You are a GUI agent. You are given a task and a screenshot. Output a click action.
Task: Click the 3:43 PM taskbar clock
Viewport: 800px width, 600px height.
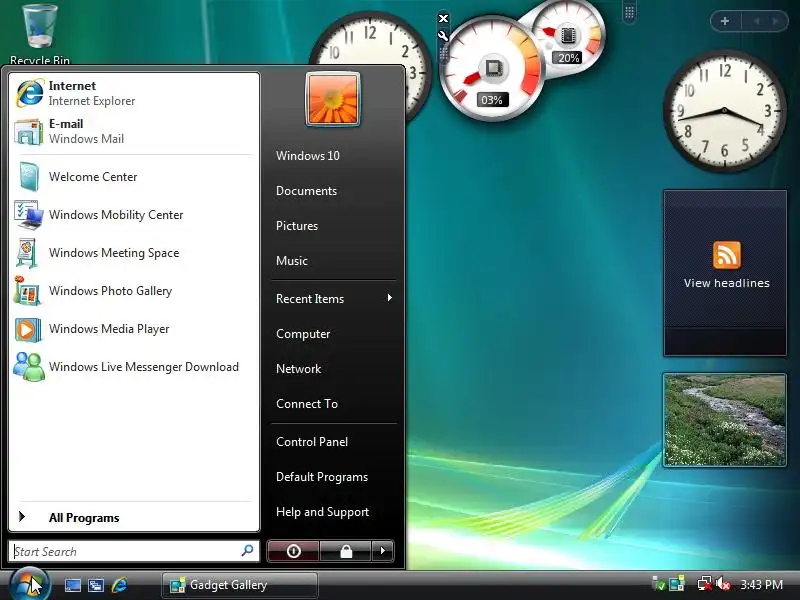point(762,585)
